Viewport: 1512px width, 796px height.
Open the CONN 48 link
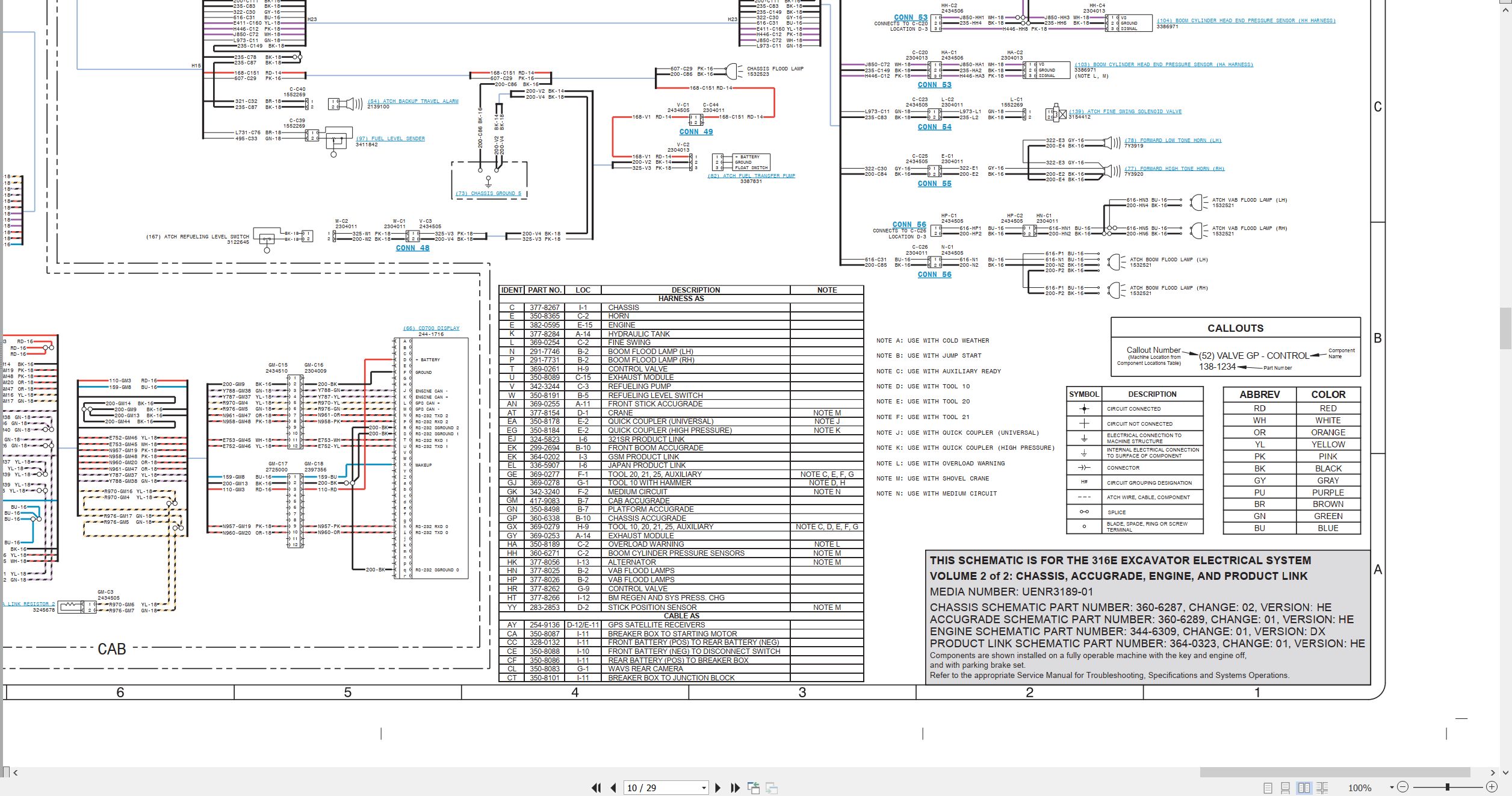click(412, 248)
